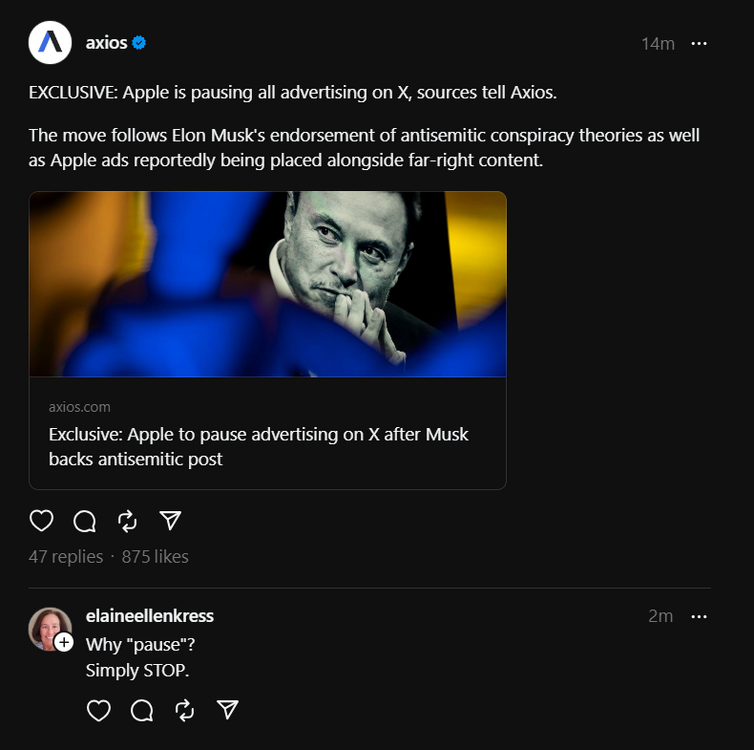Click the axios verified badge
The image size is (754, 750).
pos(141,43)
